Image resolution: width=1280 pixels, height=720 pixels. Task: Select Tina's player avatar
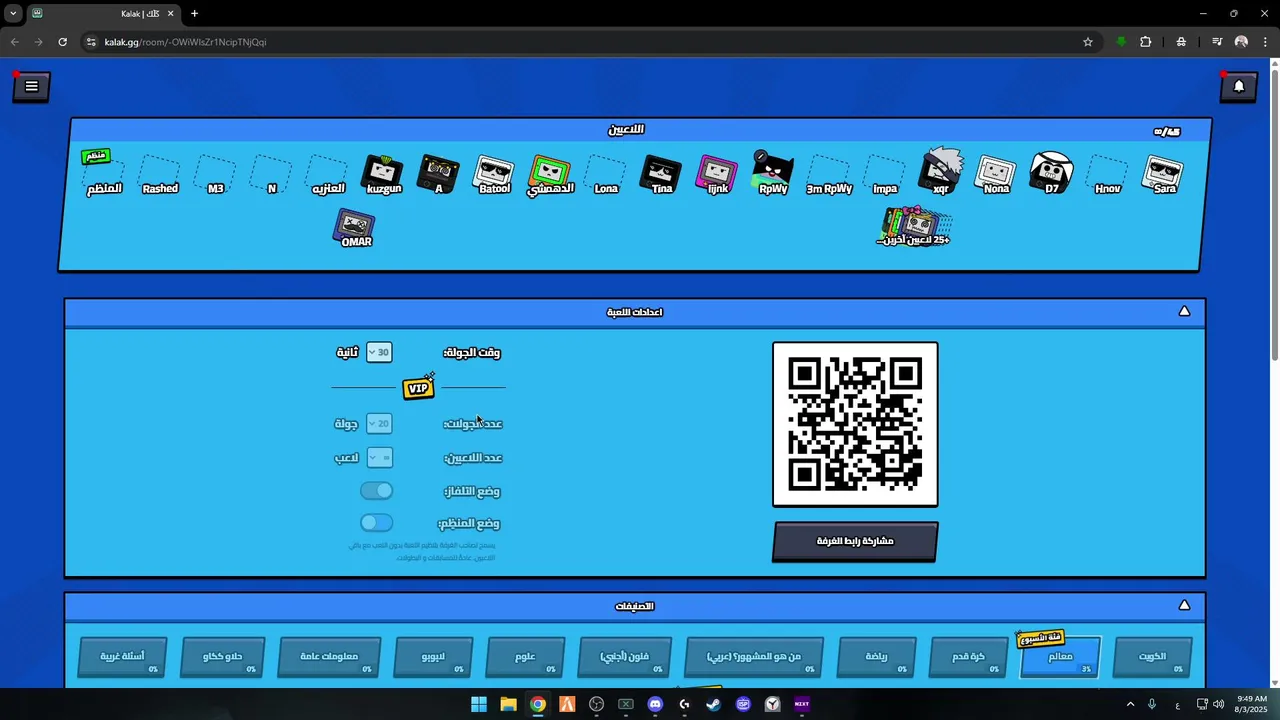pyautogui.click(x=661, y=172)
